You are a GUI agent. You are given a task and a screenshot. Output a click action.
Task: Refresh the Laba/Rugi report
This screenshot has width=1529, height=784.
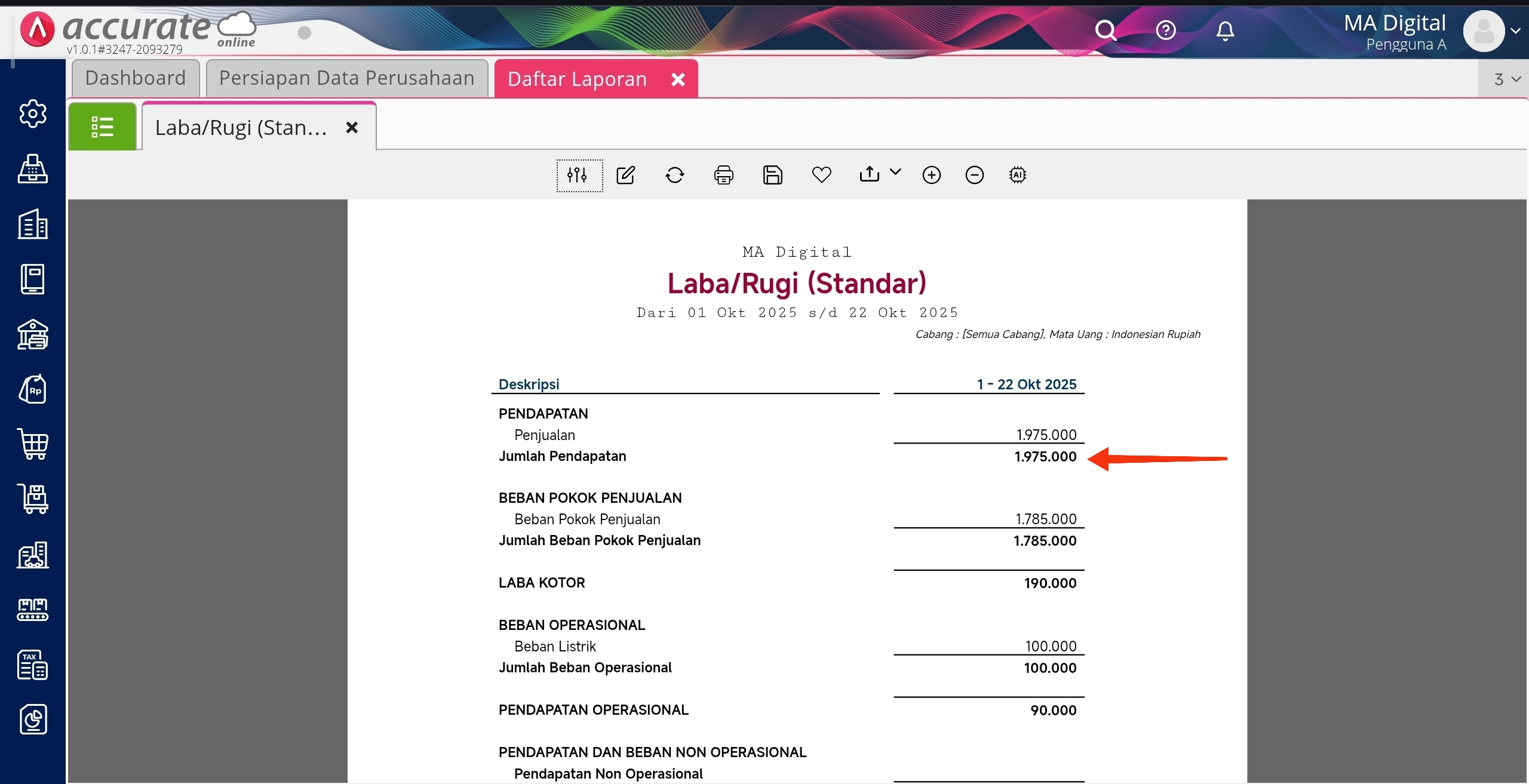[674, 175]
